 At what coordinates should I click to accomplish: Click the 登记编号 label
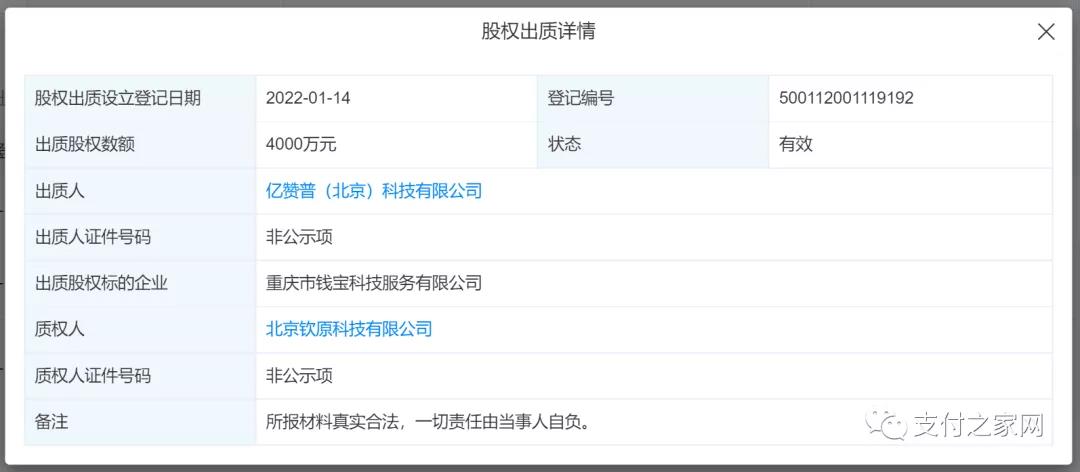coord(581,98)
